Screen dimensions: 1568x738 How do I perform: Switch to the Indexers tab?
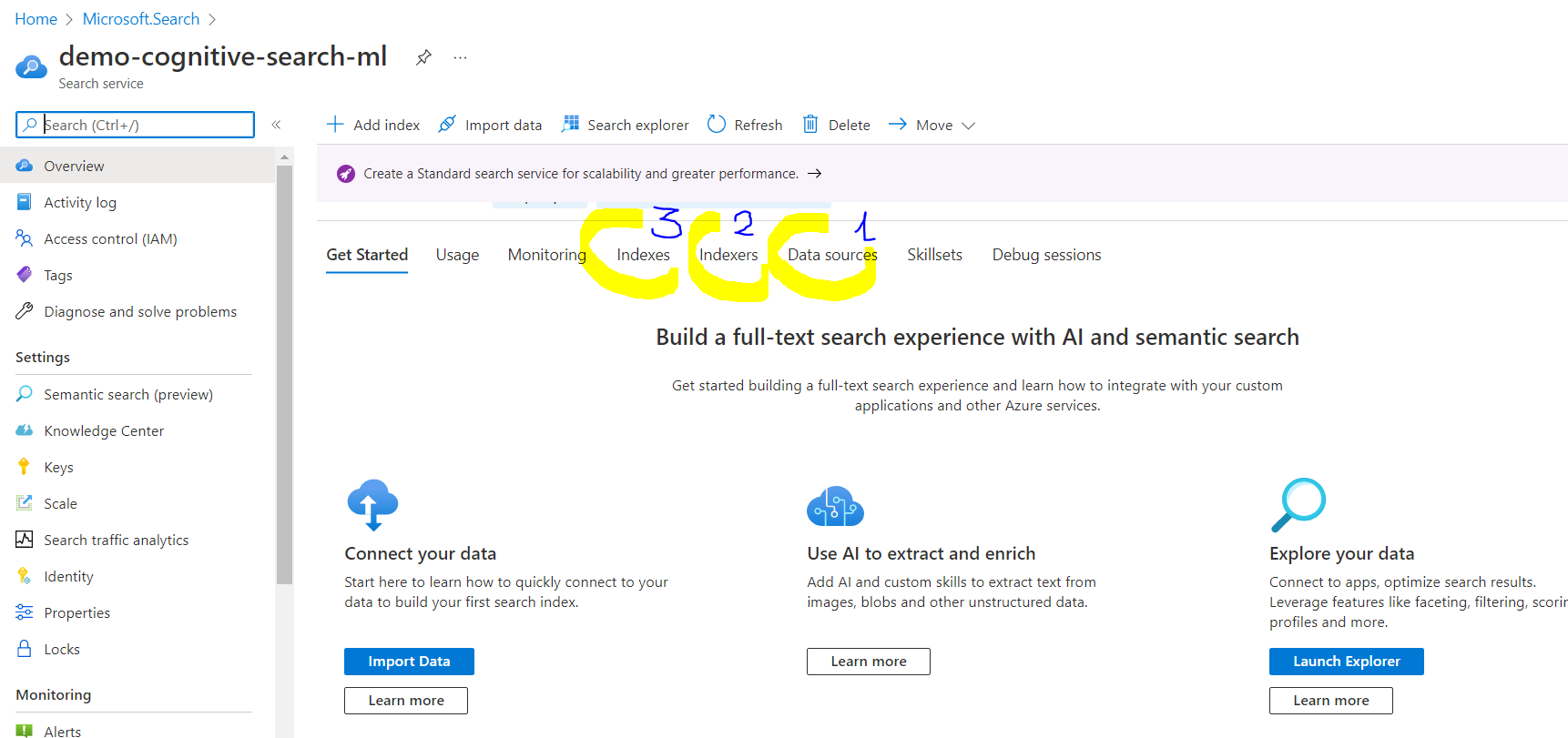(728, 255)
